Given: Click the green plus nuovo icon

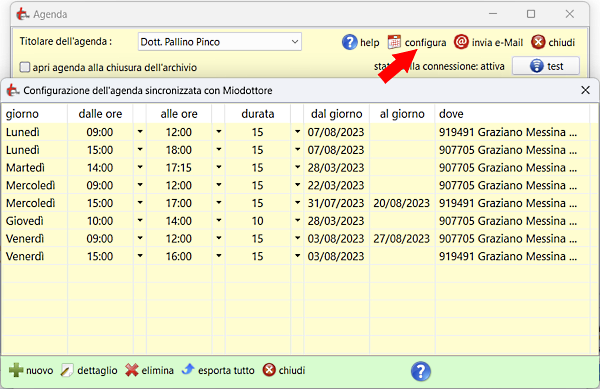Looking at the screenshot, I should 16,370.
